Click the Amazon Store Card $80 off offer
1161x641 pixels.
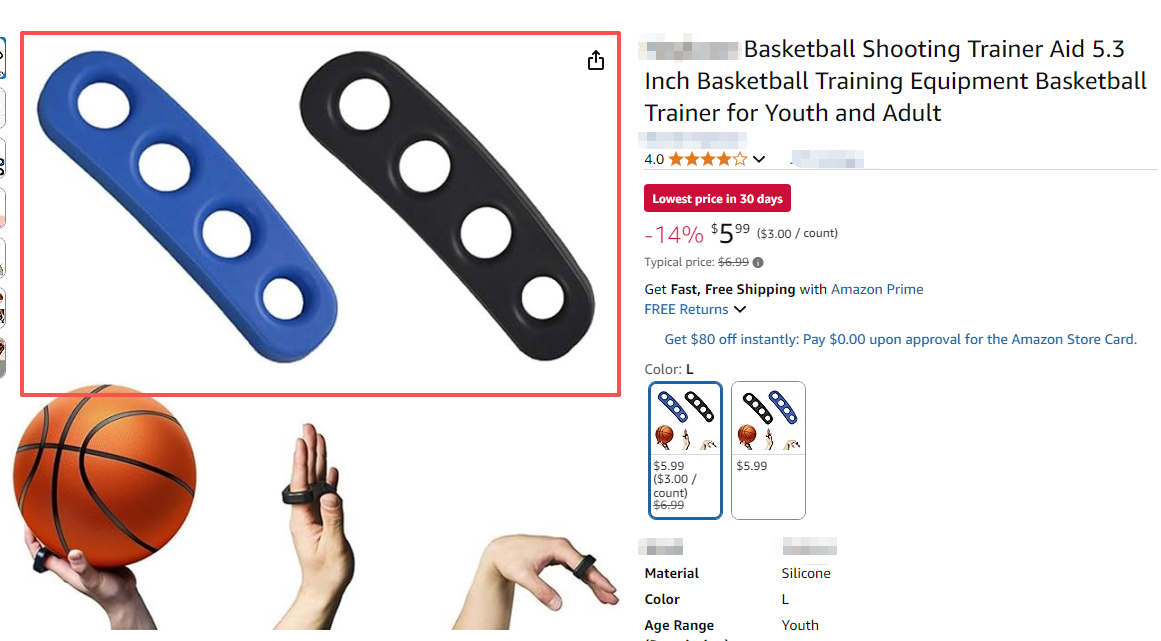click(900, 339)
